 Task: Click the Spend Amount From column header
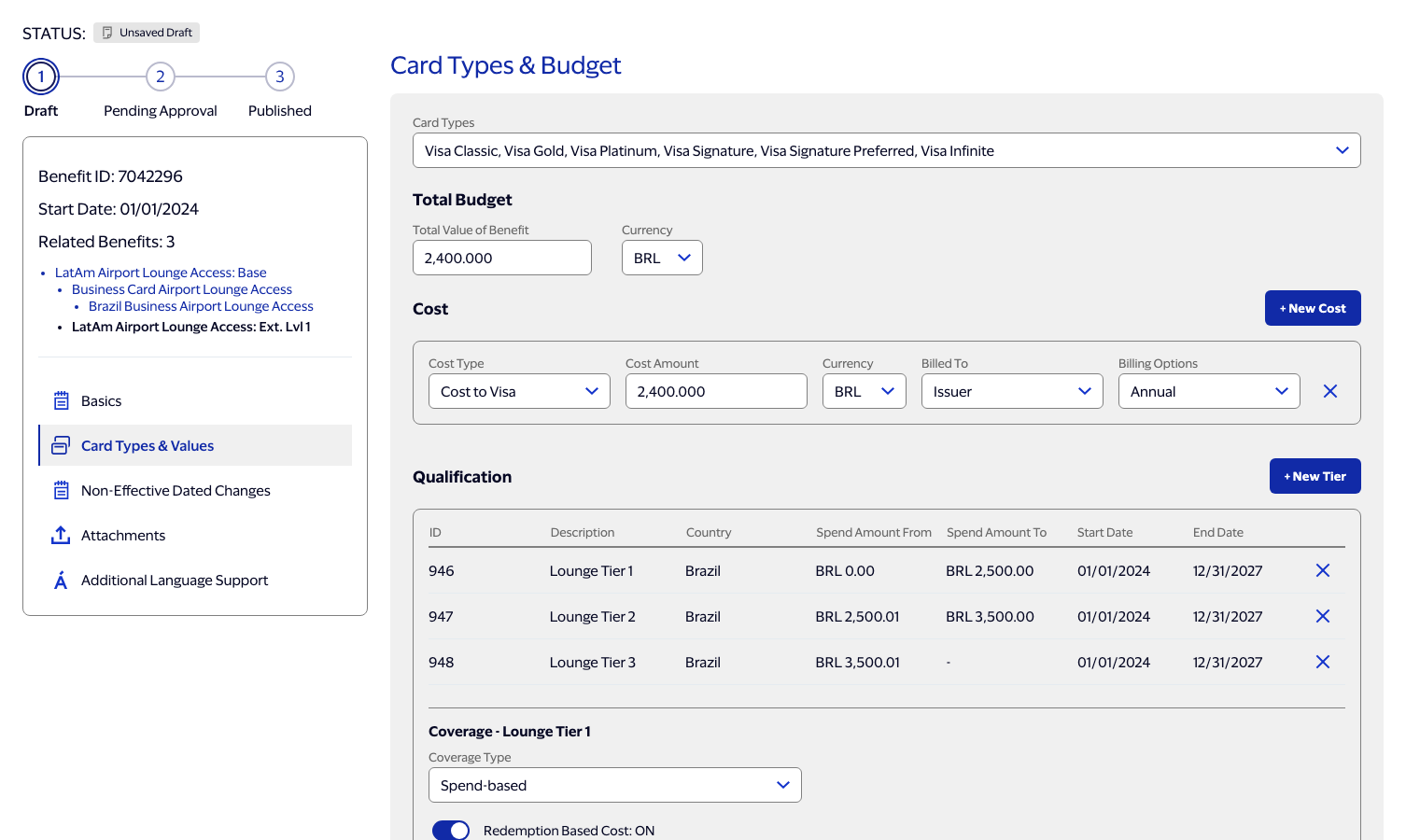coord(874,532)
